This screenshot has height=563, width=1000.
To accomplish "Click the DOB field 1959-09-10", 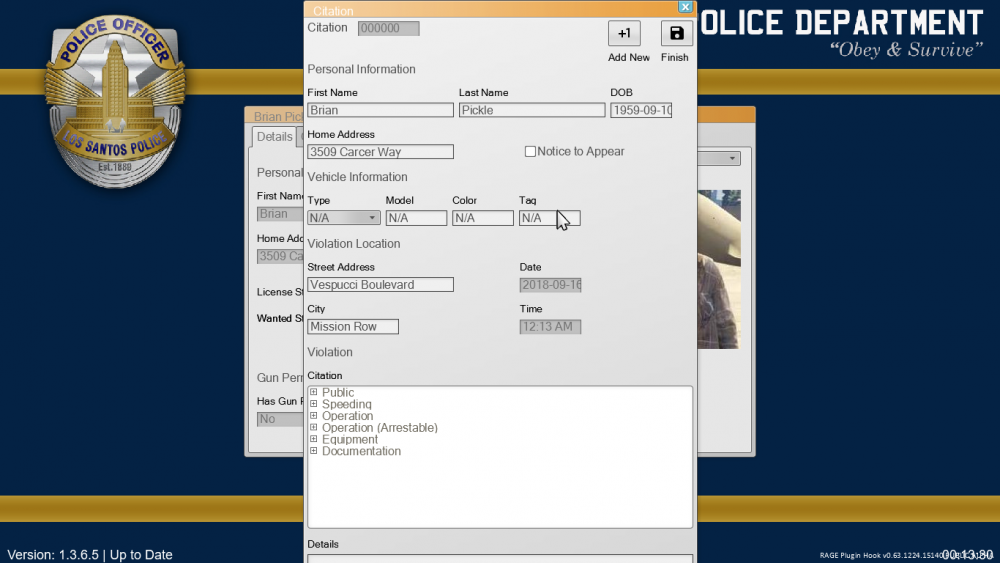I will pos(641,110).
